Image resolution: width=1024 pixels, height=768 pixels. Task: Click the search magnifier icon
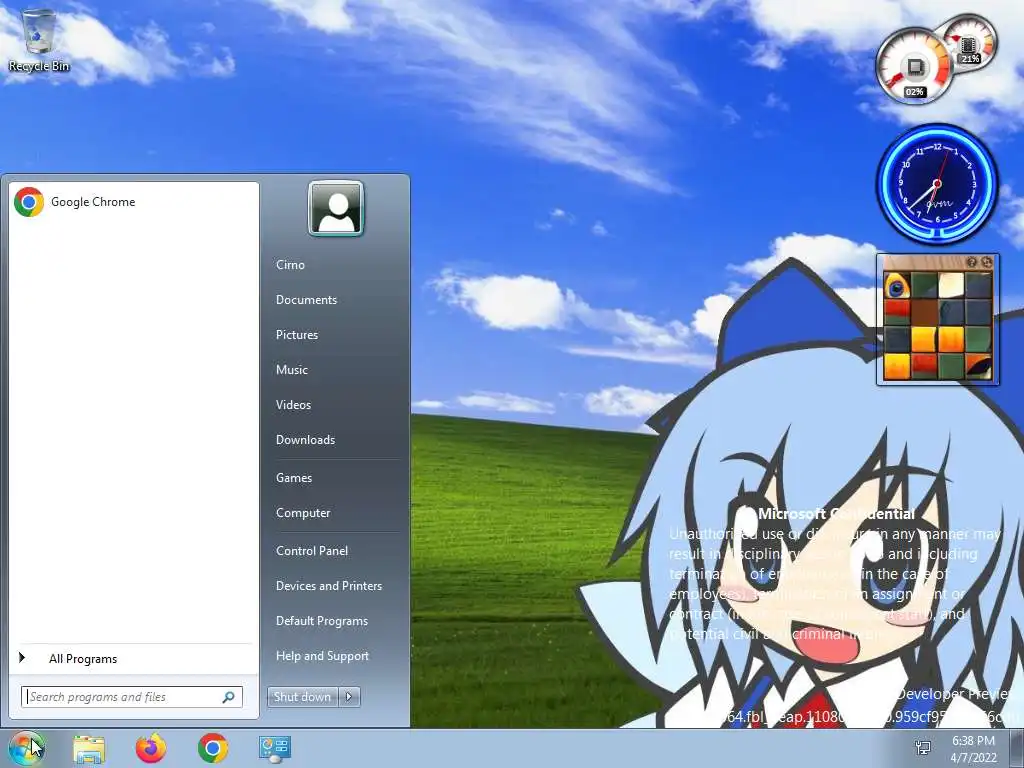pos(229,697)
